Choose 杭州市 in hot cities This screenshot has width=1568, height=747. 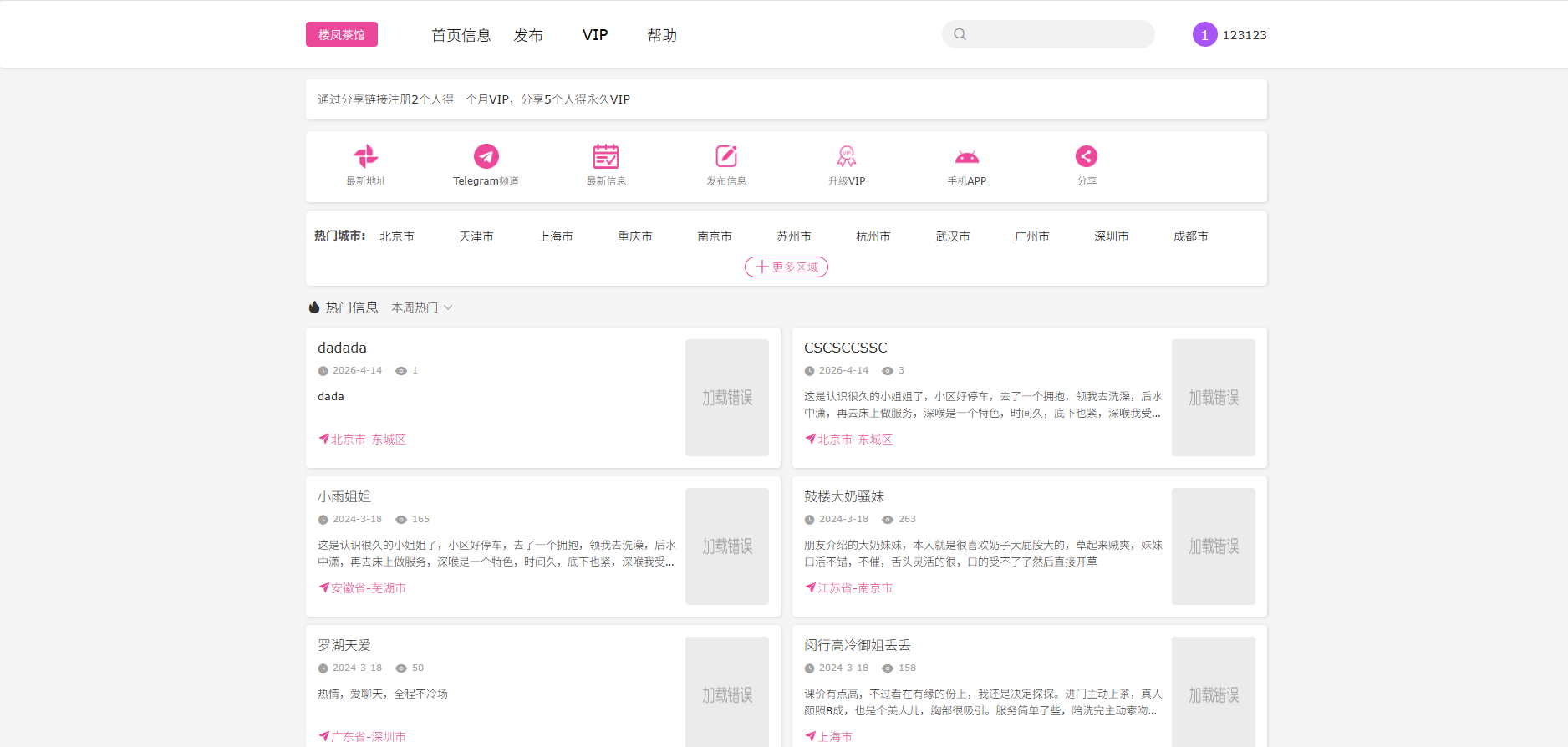[x=873, y=236]
